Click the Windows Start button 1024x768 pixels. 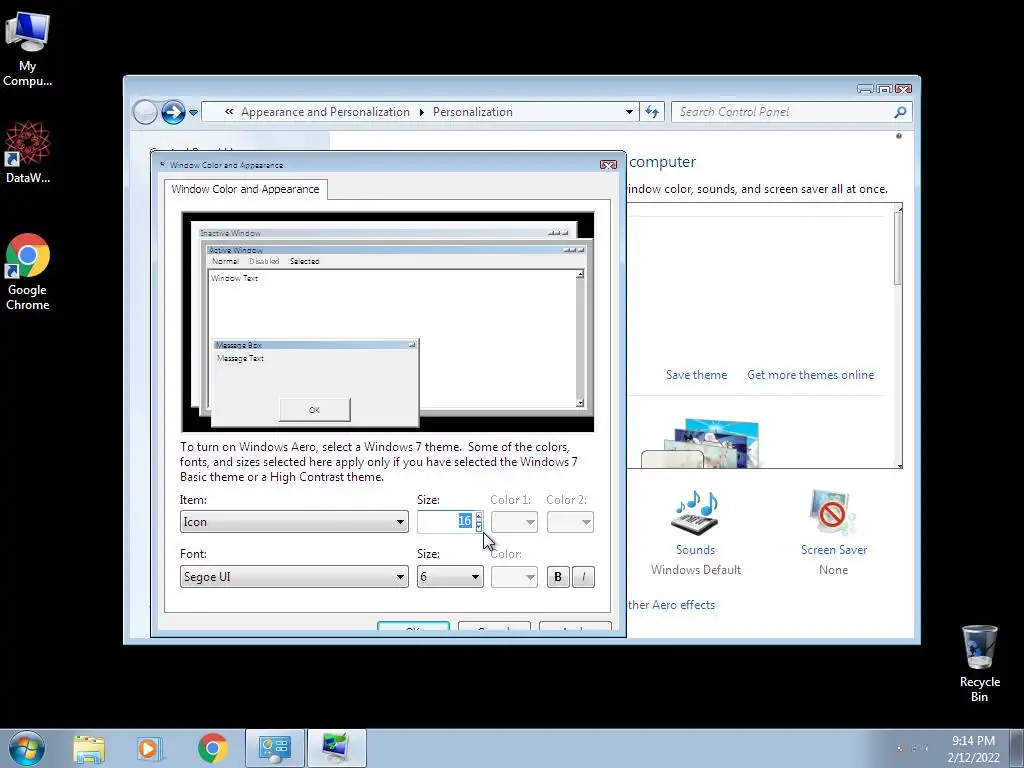point(27,748)
